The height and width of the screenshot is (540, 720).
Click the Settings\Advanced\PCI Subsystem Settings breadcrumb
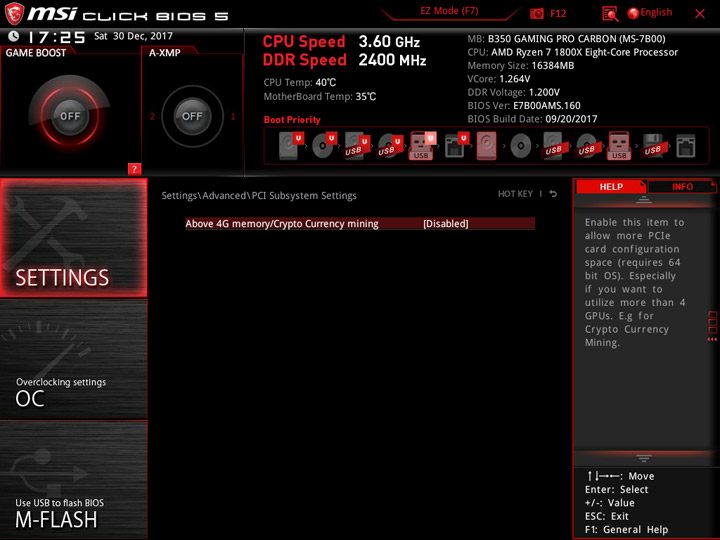[x=259, y=196]
